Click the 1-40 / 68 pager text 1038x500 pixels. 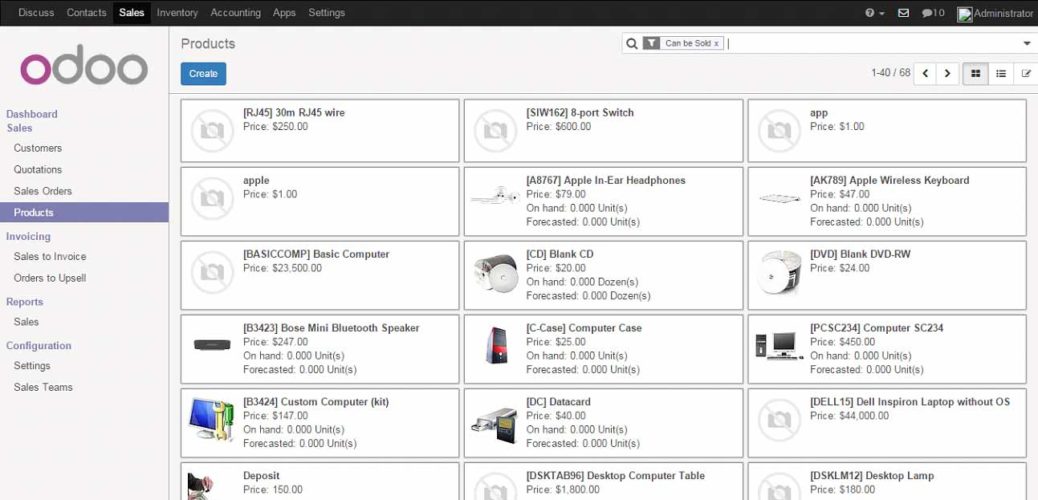click(x=890, y=73)
